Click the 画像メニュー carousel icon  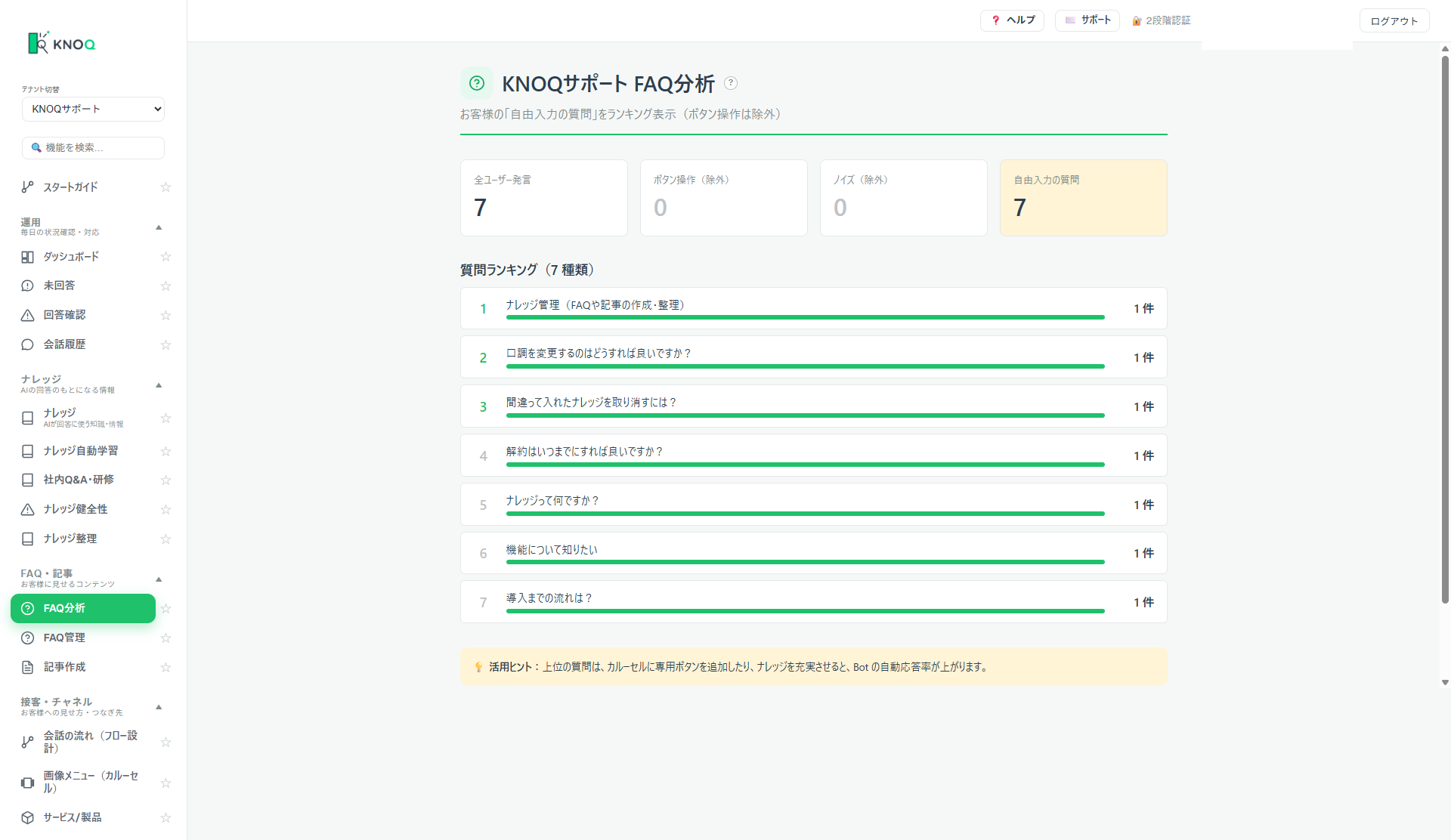point(27,783)
